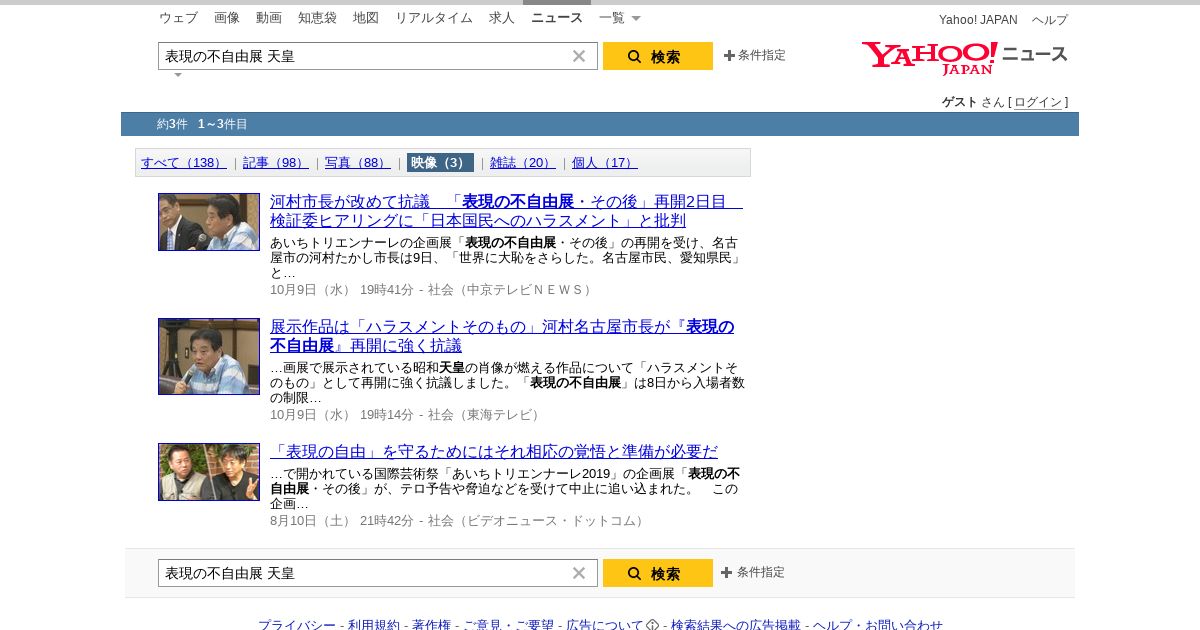Click the top 検索 button
This screenshot has width=1200, height=630.
click(x=658, y=56)
